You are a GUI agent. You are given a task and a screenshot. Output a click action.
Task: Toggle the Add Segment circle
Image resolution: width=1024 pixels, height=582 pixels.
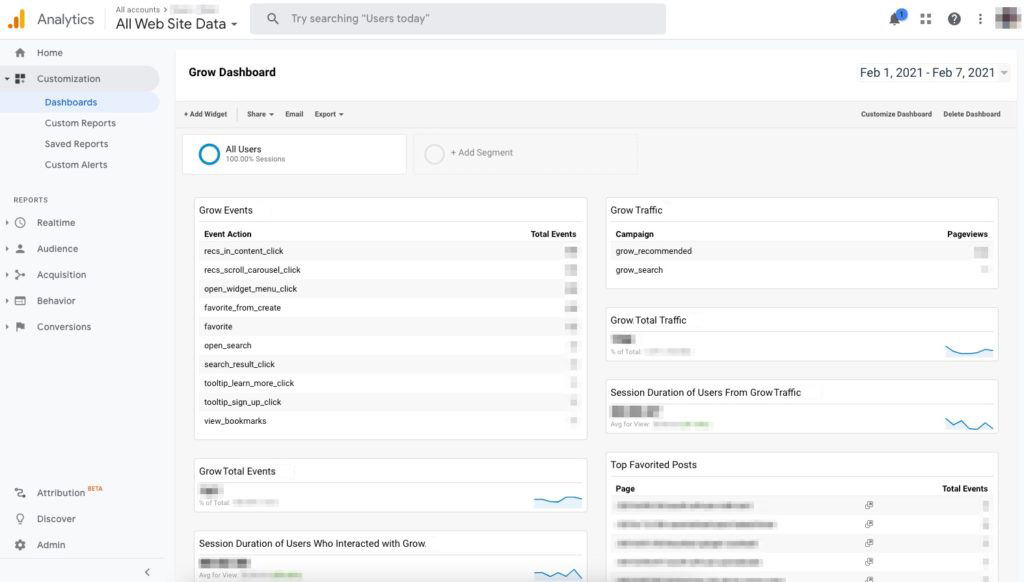[x=436, y=153]
